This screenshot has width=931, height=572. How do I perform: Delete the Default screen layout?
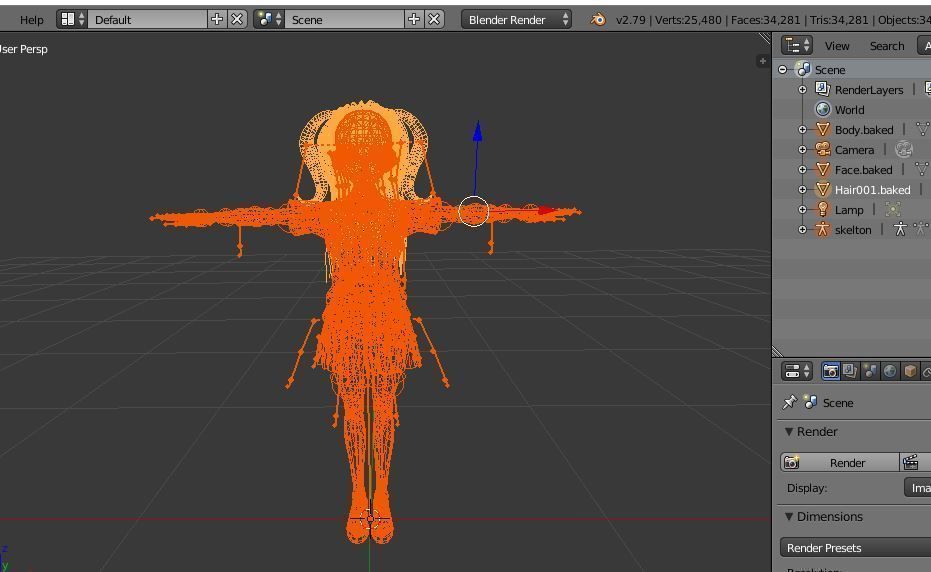click(237, 20)
